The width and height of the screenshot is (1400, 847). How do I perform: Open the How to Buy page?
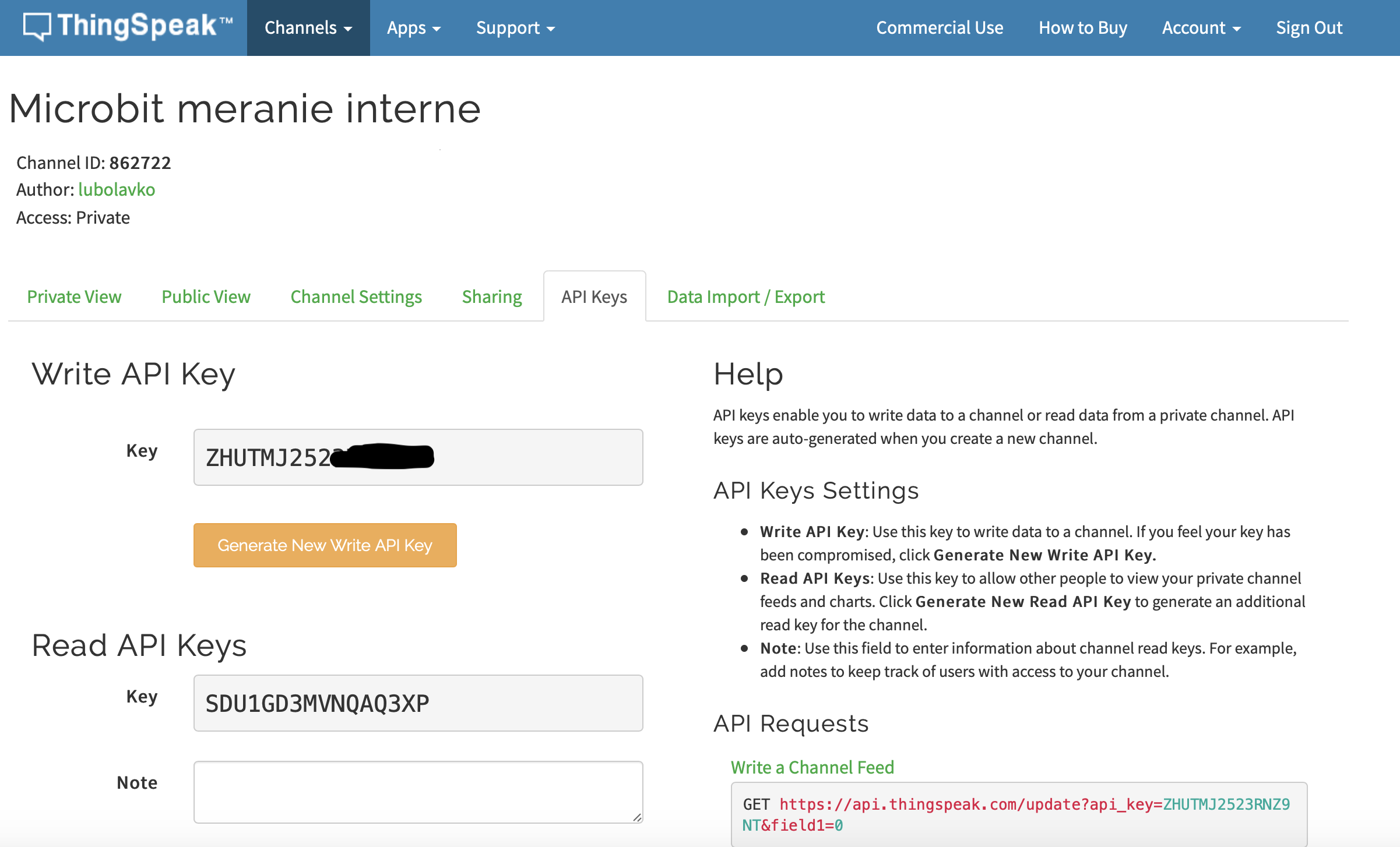(1082, 28)
